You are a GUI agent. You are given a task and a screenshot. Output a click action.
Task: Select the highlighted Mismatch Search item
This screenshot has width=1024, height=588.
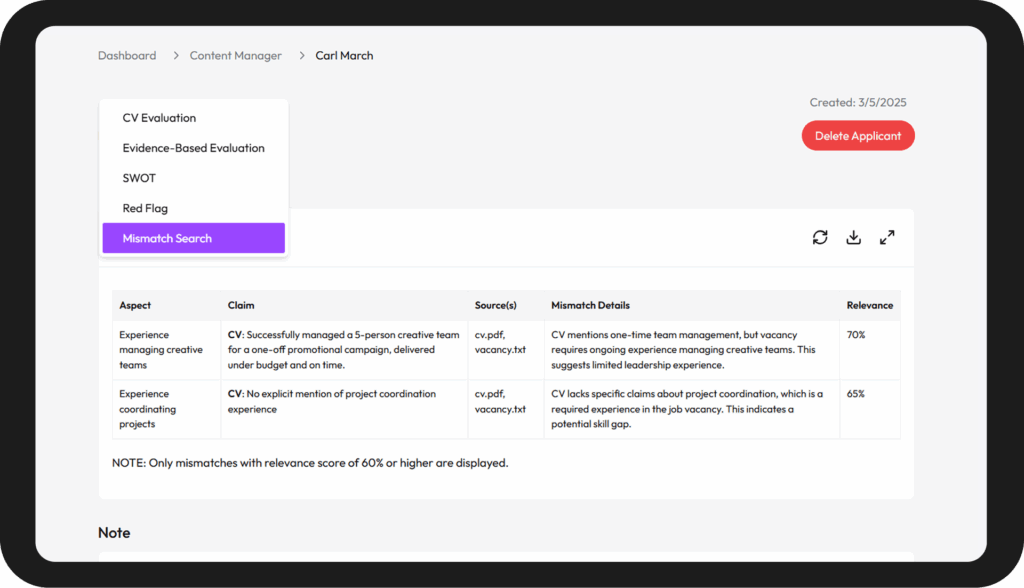pos(193,238)
